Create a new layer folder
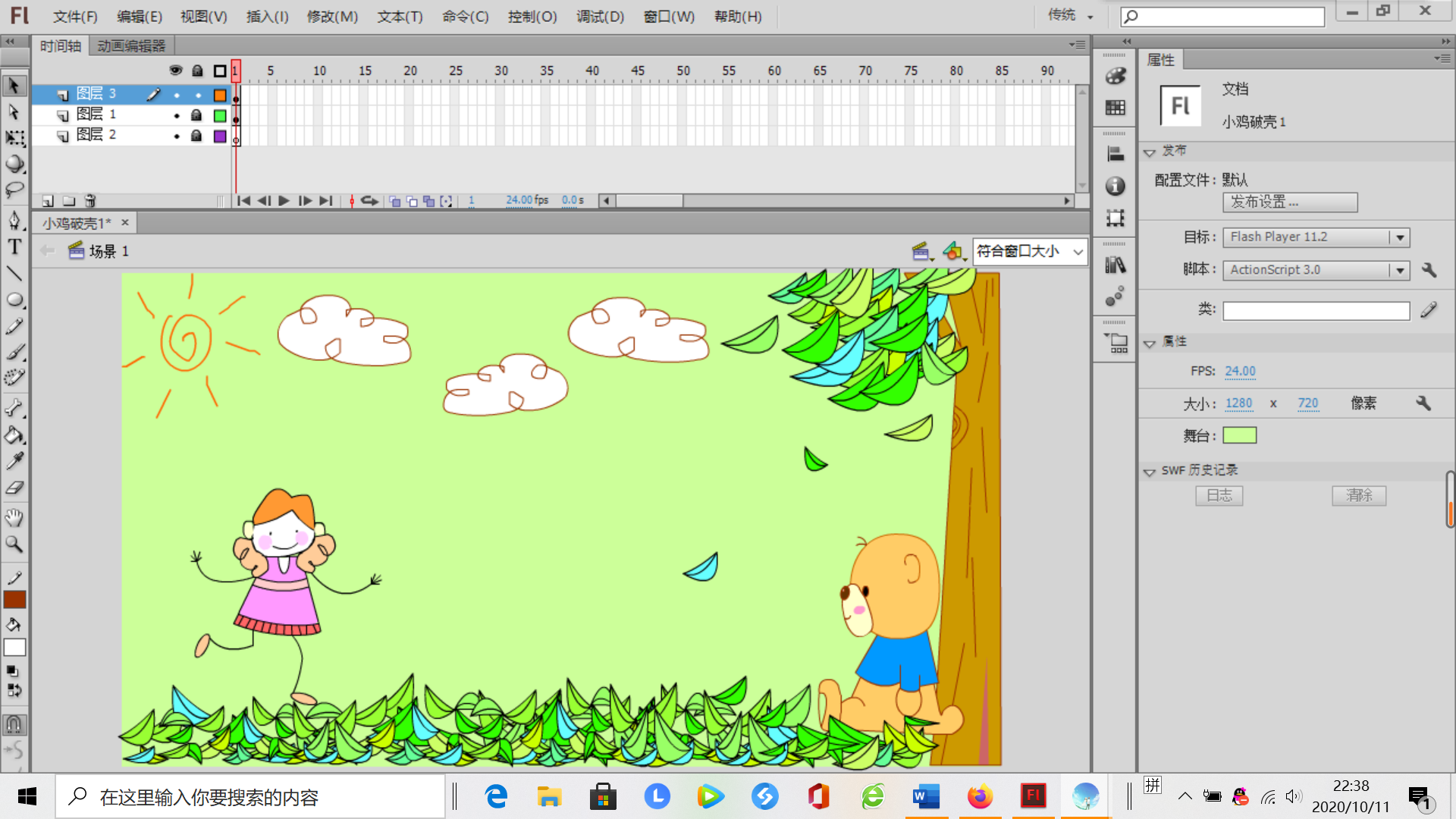 point(69,201)
